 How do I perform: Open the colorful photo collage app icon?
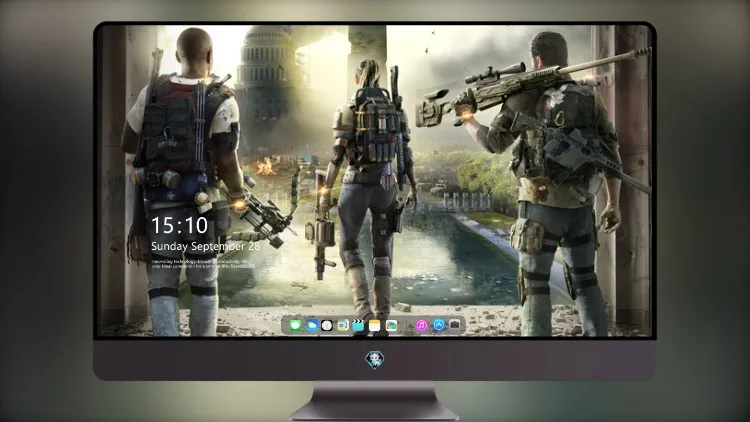tap(391, 326)
